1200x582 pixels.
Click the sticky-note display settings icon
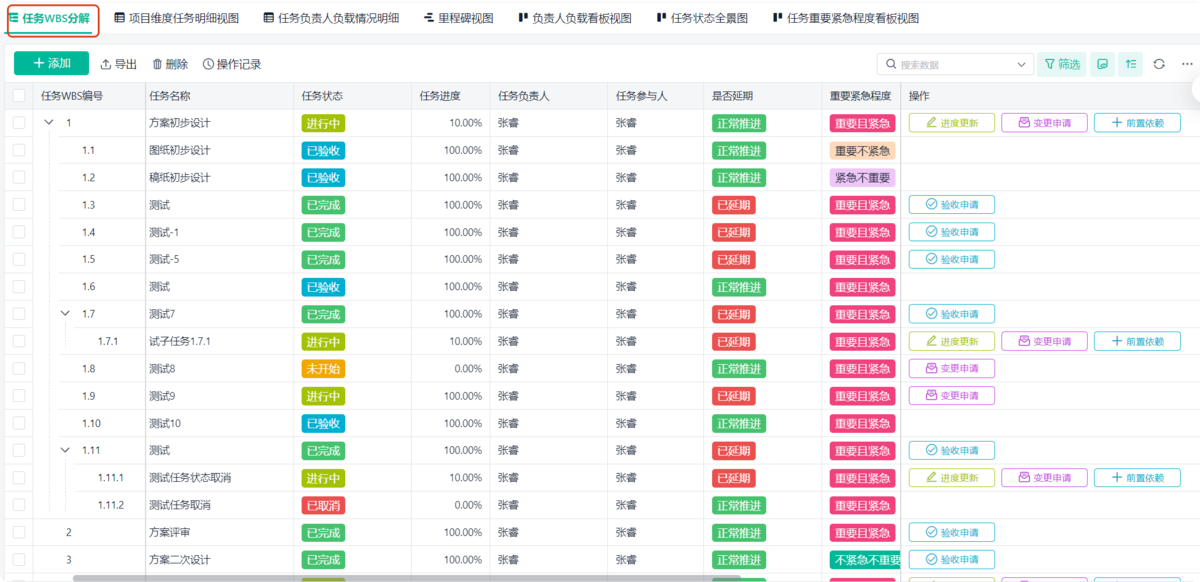(1102, 64)
